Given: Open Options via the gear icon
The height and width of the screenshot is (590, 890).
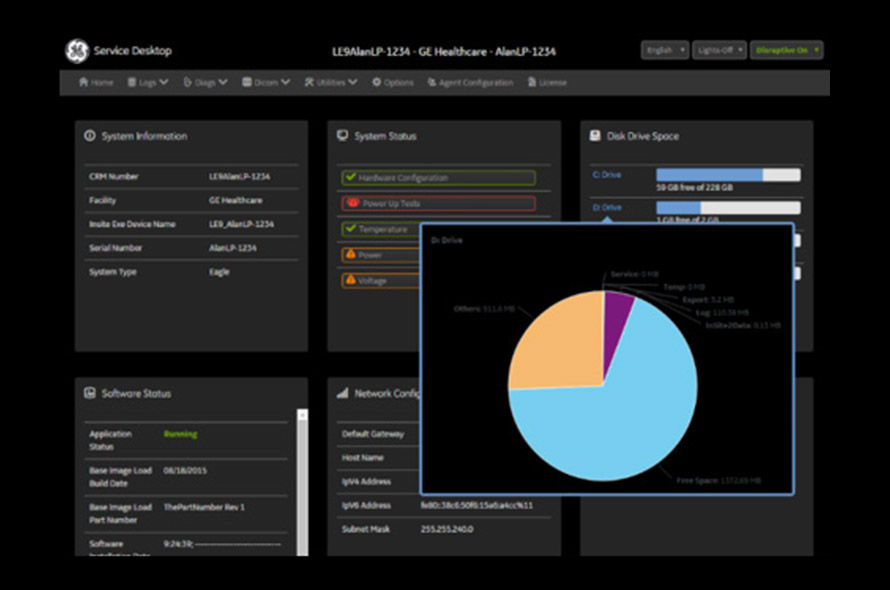Looking at the screenshot, I should pos(376,82).
